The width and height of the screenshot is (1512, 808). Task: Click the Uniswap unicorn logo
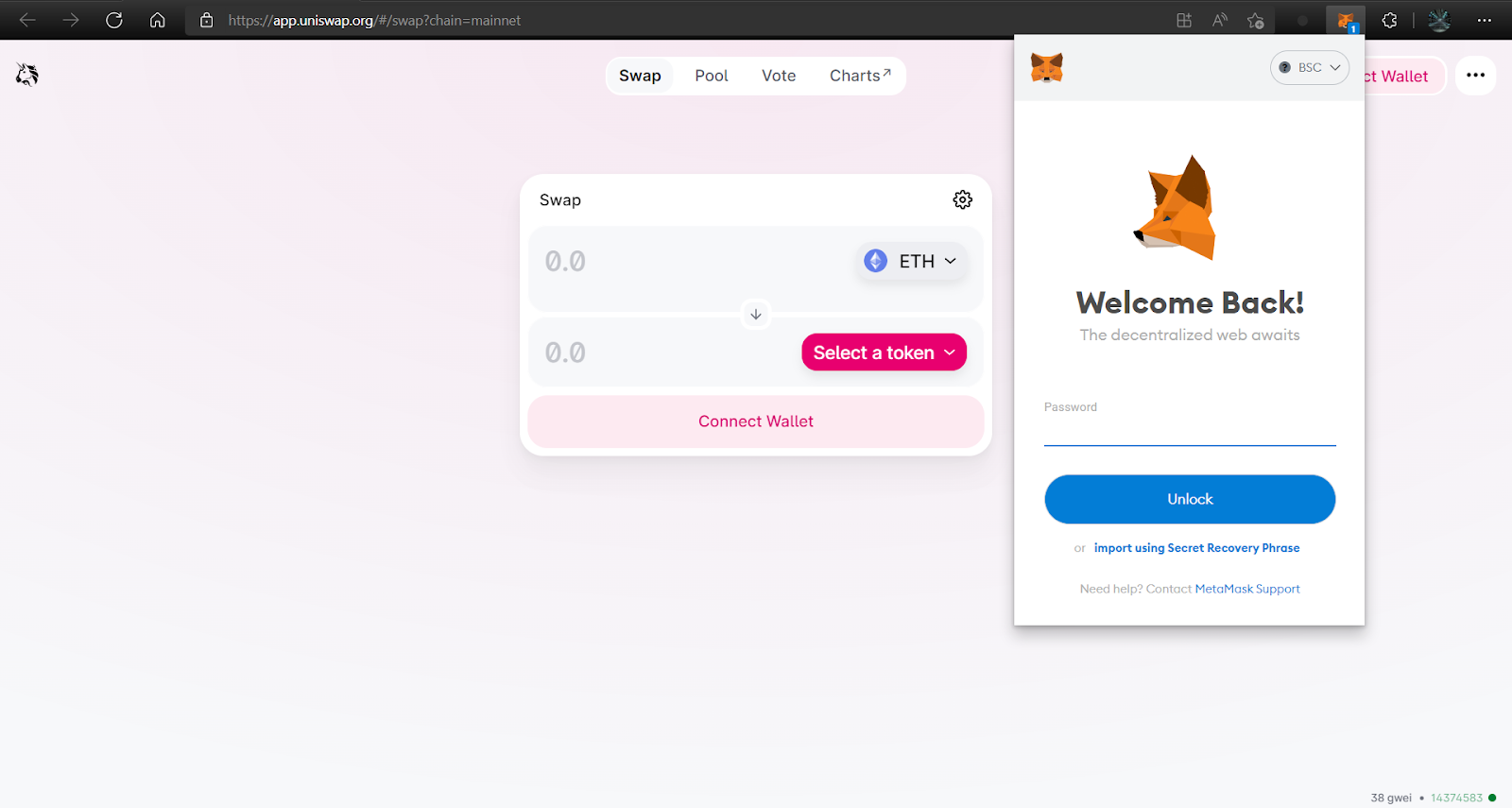(x=26, y=75)
